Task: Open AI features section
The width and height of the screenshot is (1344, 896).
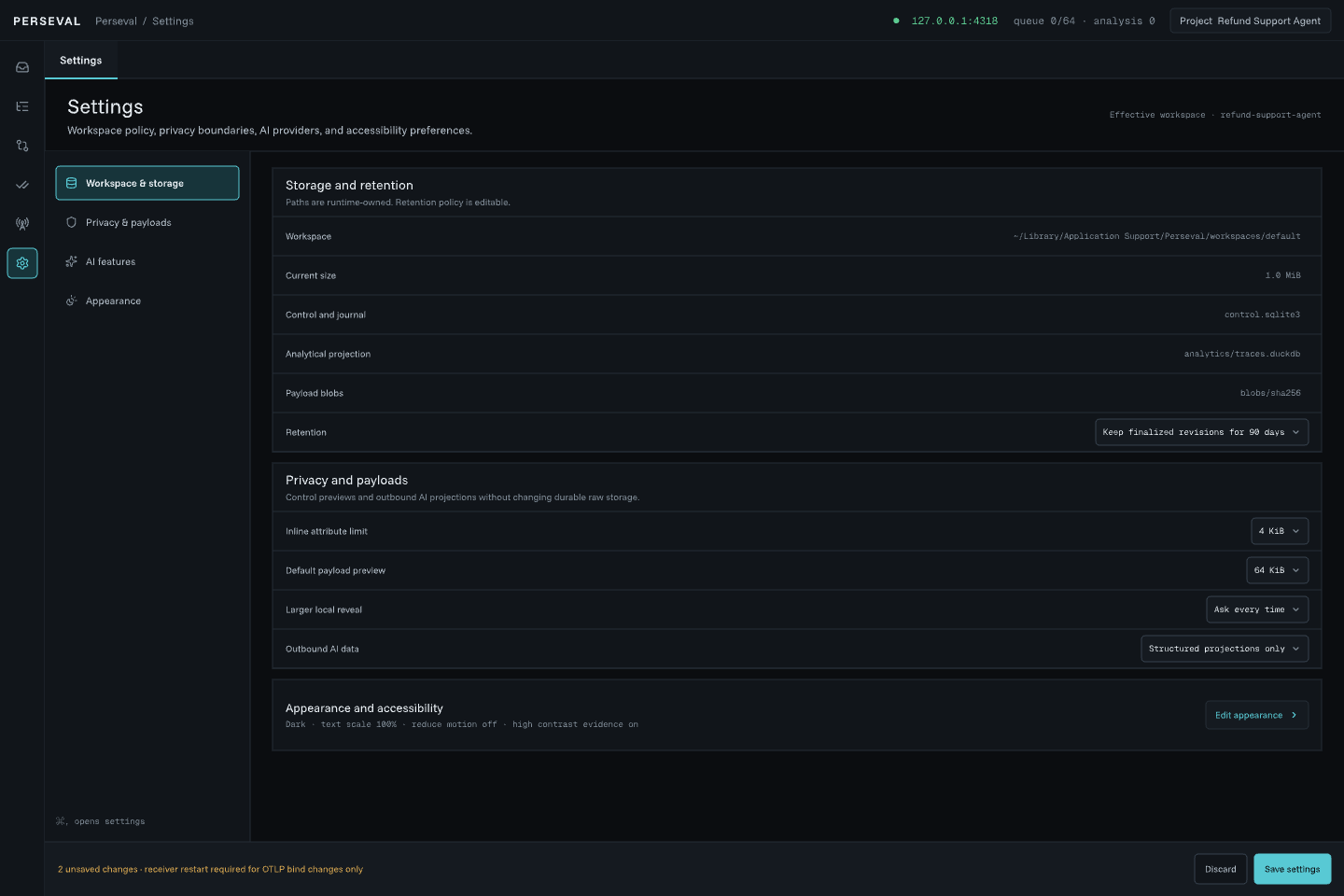Action: pos(147,261)
